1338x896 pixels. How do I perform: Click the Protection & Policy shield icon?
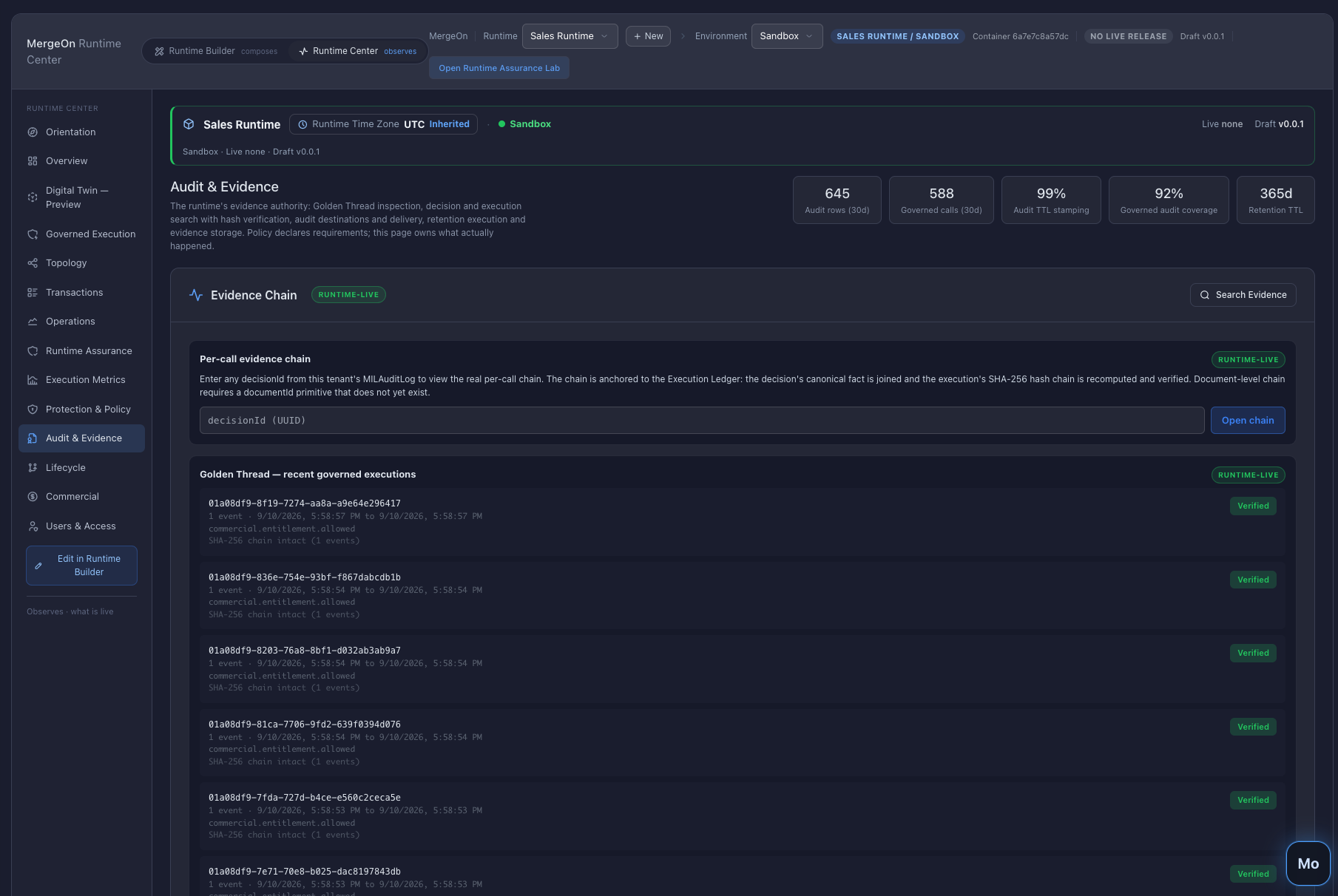[33, 410]
